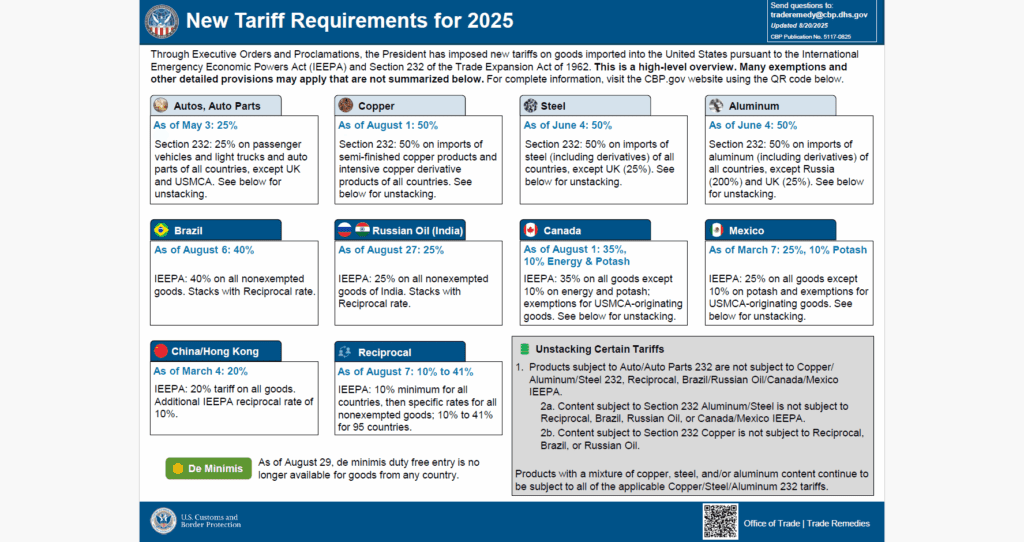Click the Mexico flag icon
Viewport: 1024px width, 542px height.
click(716, 230)
